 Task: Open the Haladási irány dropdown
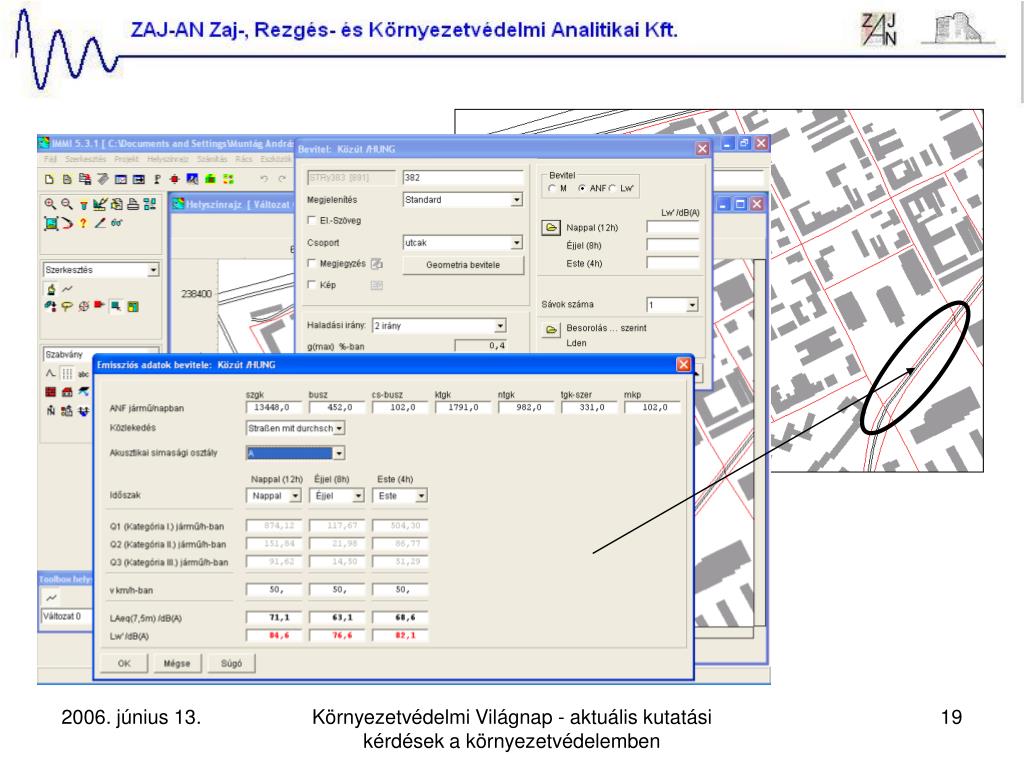(500, 325)
